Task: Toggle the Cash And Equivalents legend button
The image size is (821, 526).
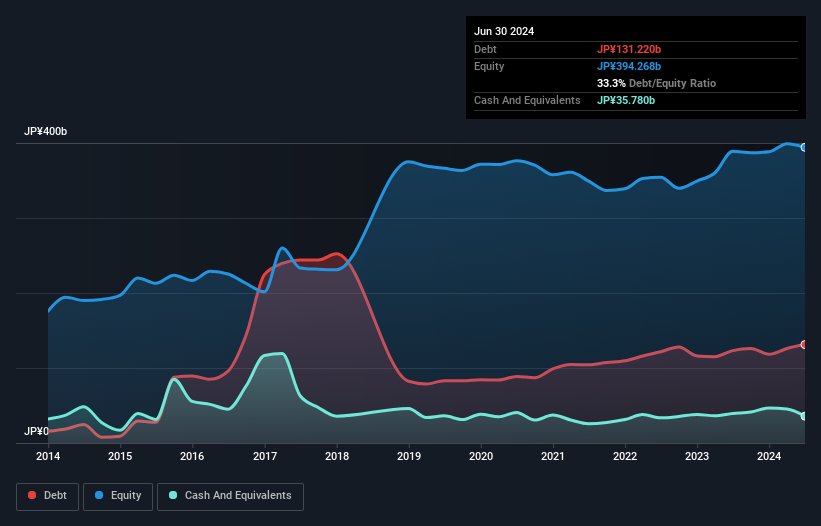Action: pyautogui.click(x=230, y=496)
